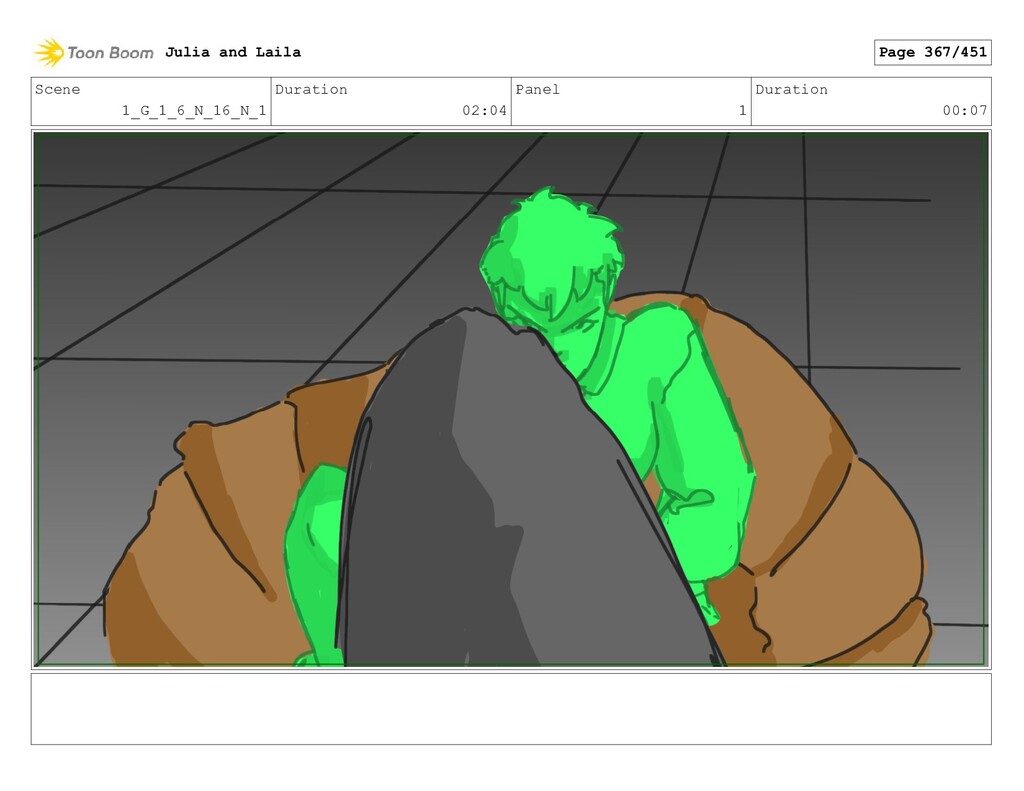Viewport: 1024px width, 791px height.
Task: Click the panel duration value '00:07'
Action: pyautogui.click(x=965, y=110)
